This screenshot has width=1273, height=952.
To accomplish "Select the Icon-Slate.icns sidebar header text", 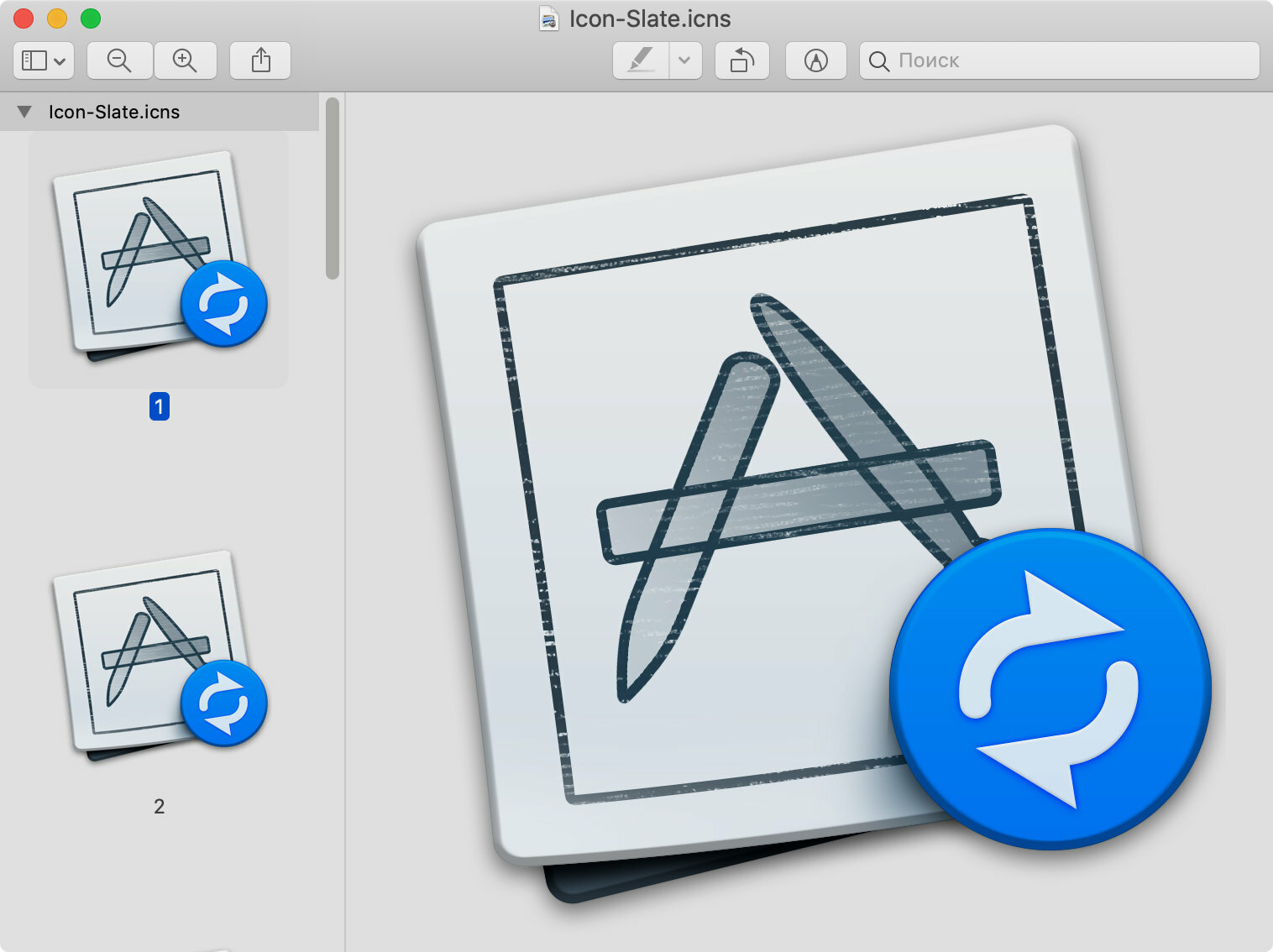I will [x=114, y=112].
